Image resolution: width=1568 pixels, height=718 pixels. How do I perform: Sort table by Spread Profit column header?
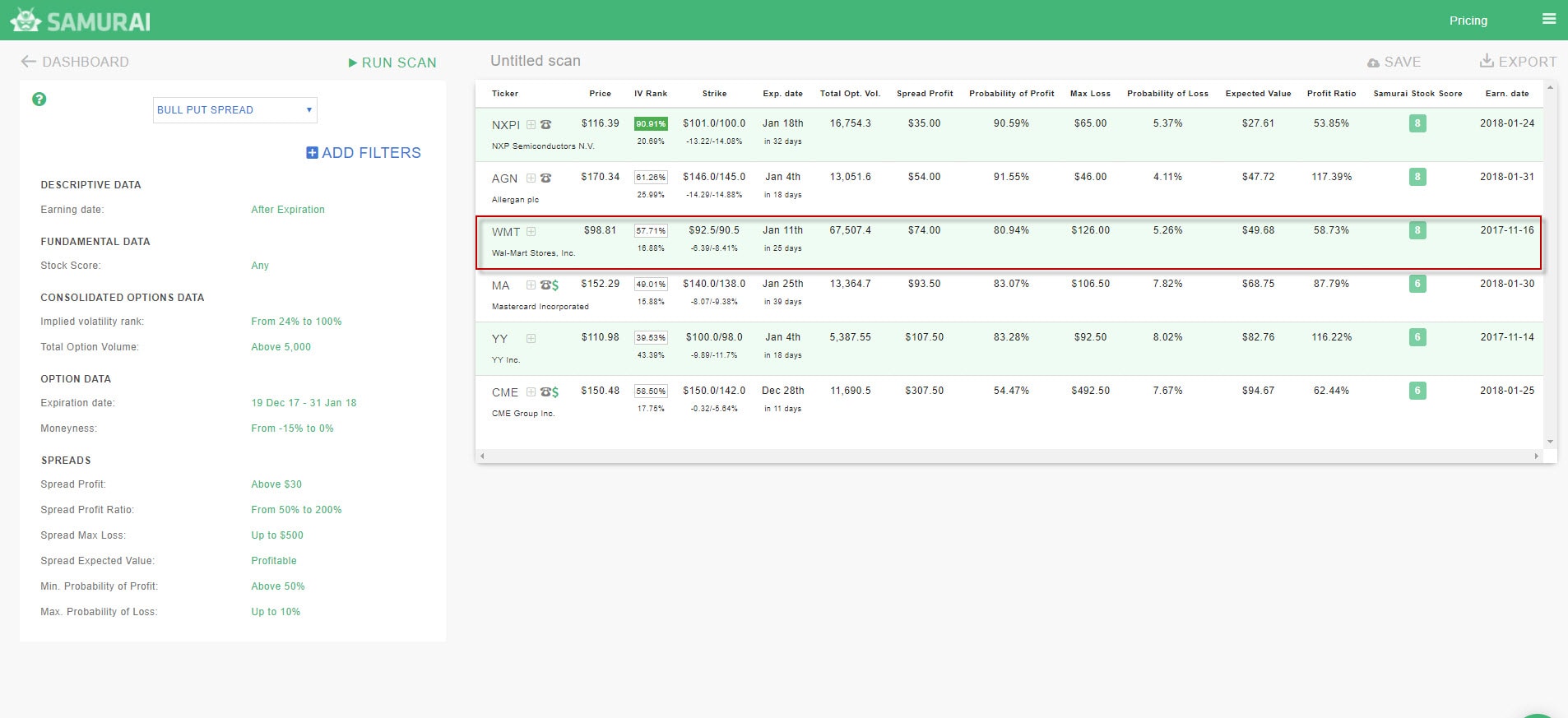tap(925, 94)
